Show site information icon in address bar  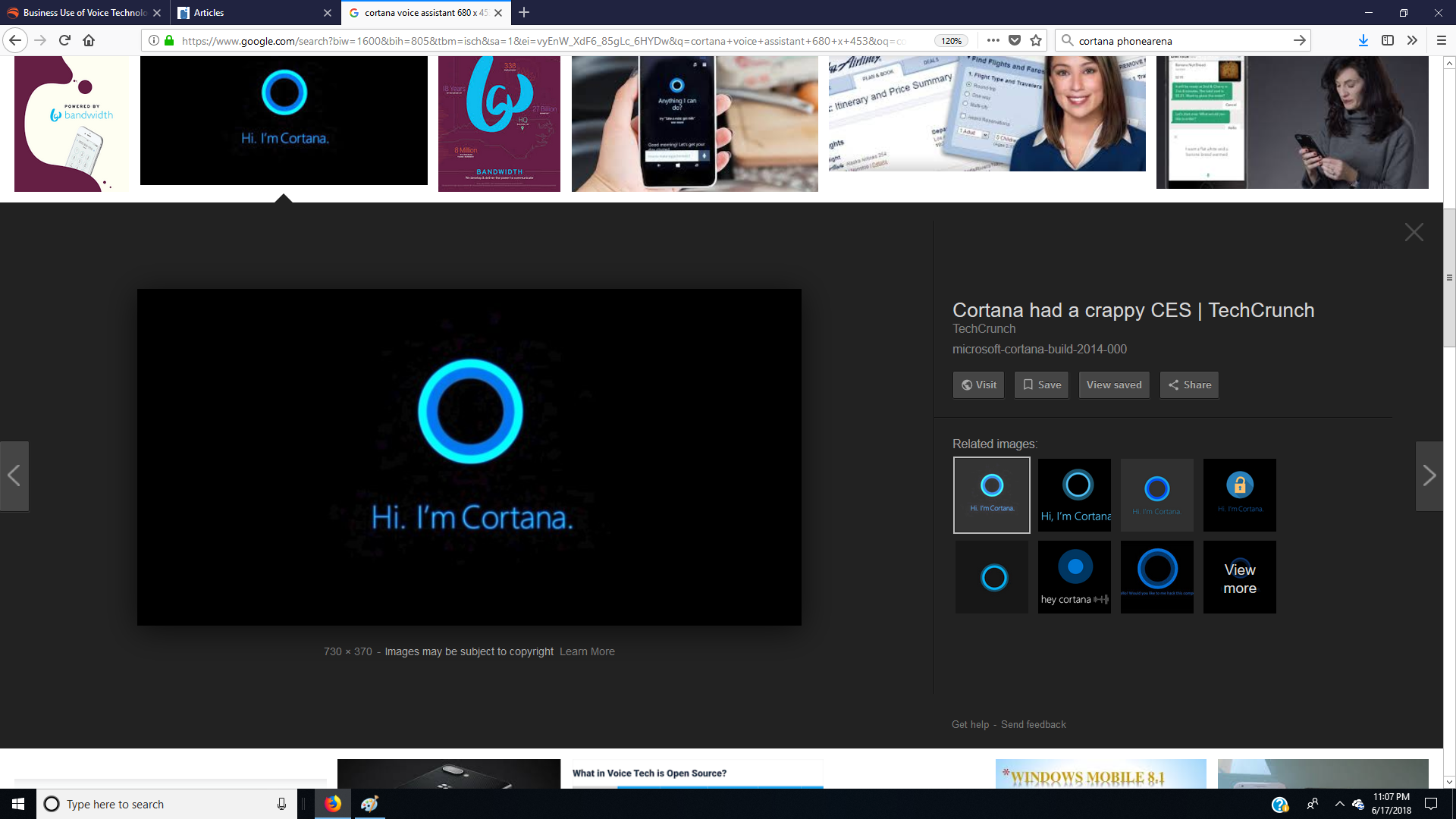(x=154, y=40)
